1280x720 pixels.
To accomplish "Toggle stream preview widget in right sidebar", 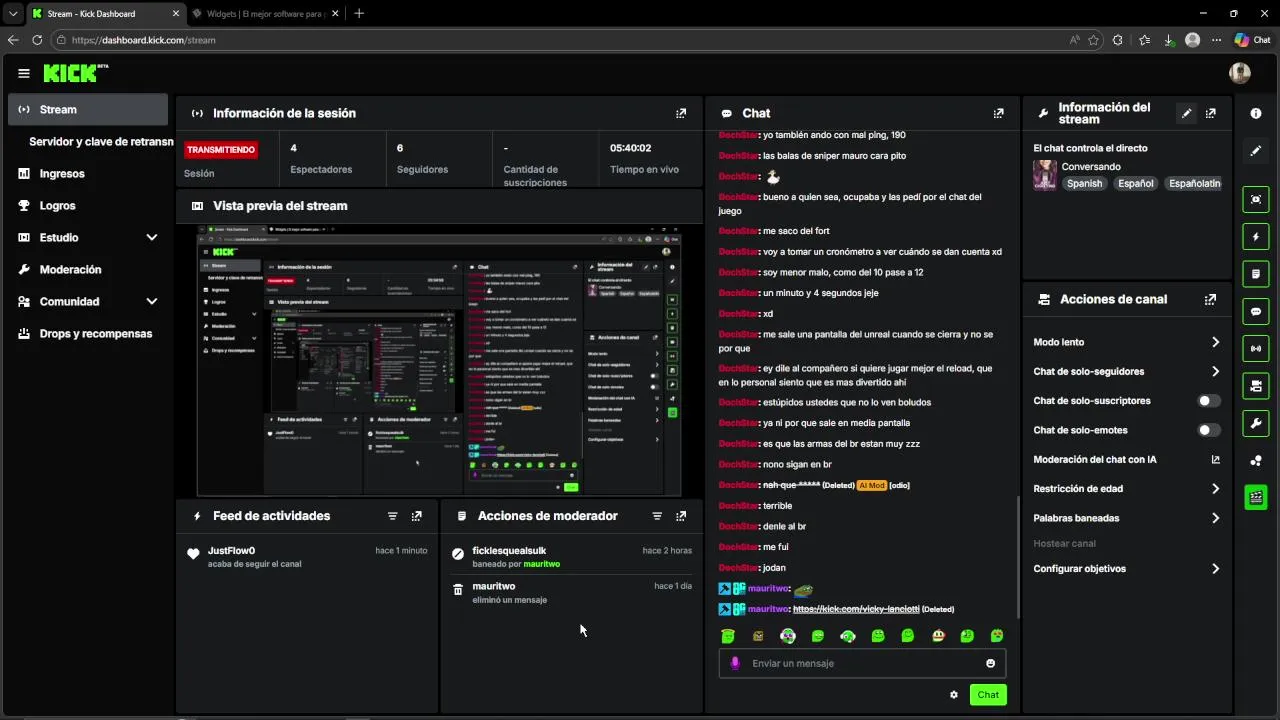I will pos(1256,199).
